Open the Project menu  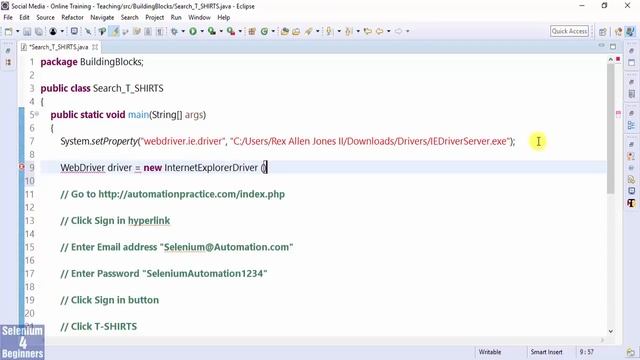pos(154,18)
